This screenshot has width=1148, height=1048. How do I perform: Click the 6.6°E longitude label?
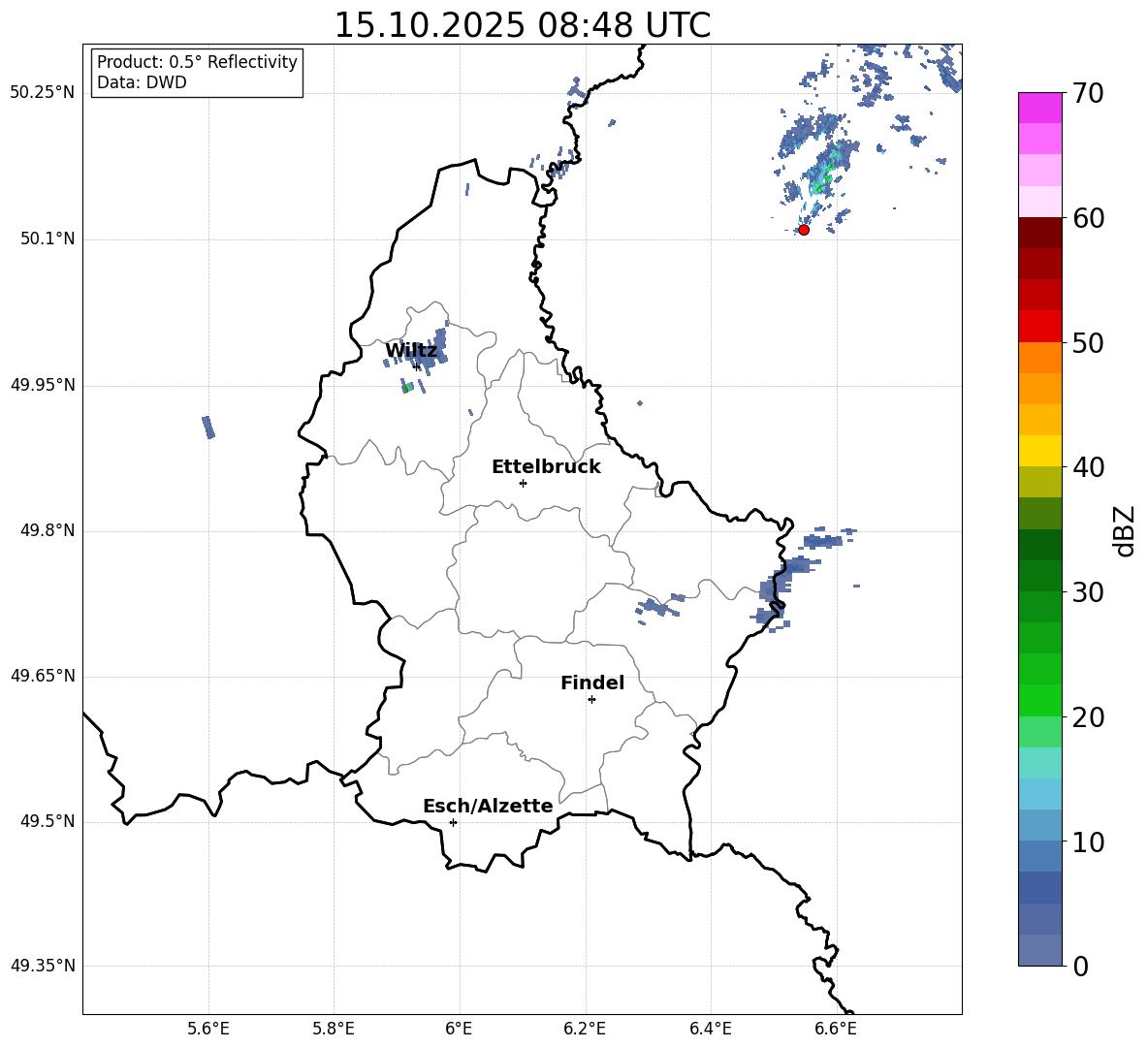(836, 1029)
